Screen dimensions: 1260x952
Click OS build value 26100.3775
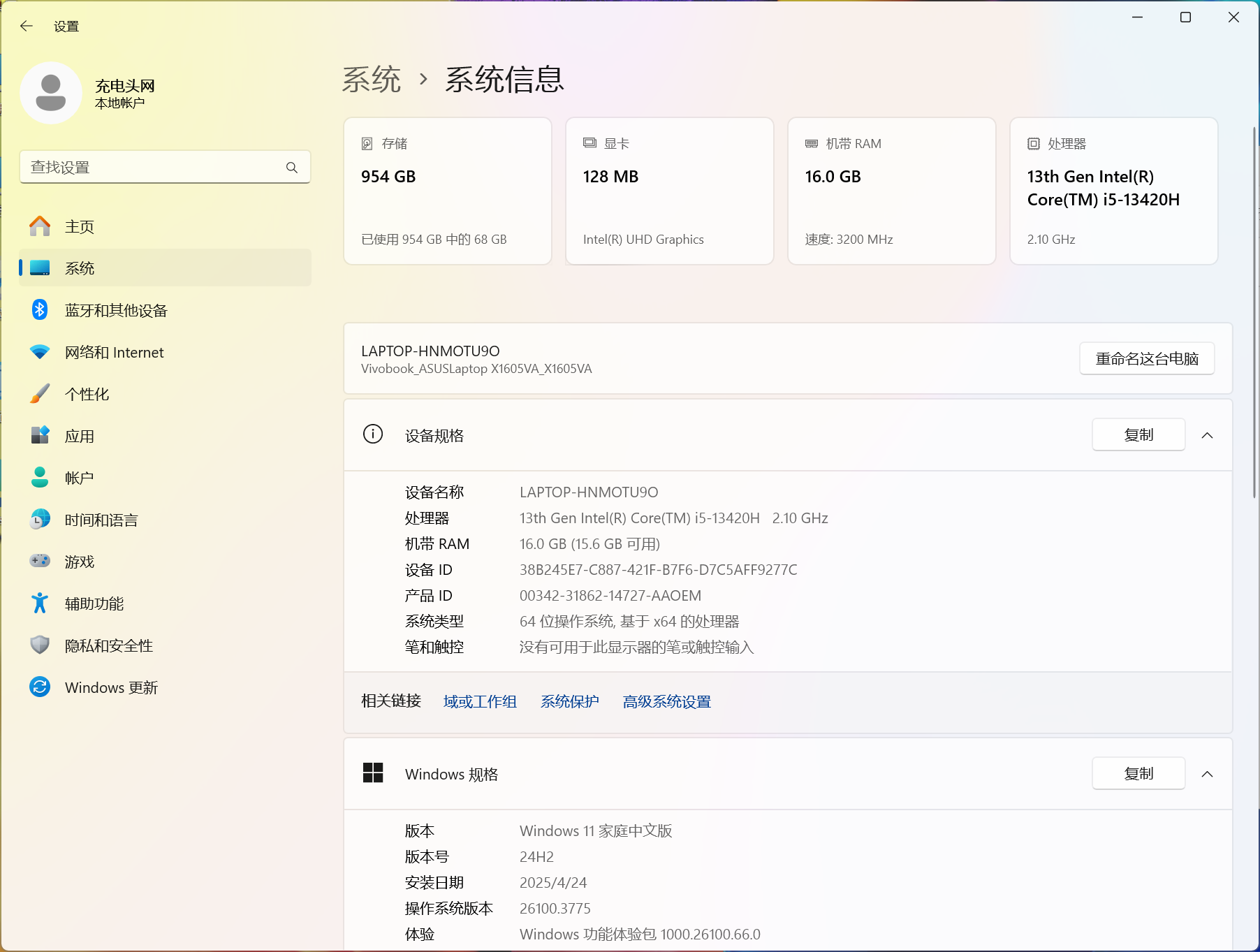tap(555, 909)
